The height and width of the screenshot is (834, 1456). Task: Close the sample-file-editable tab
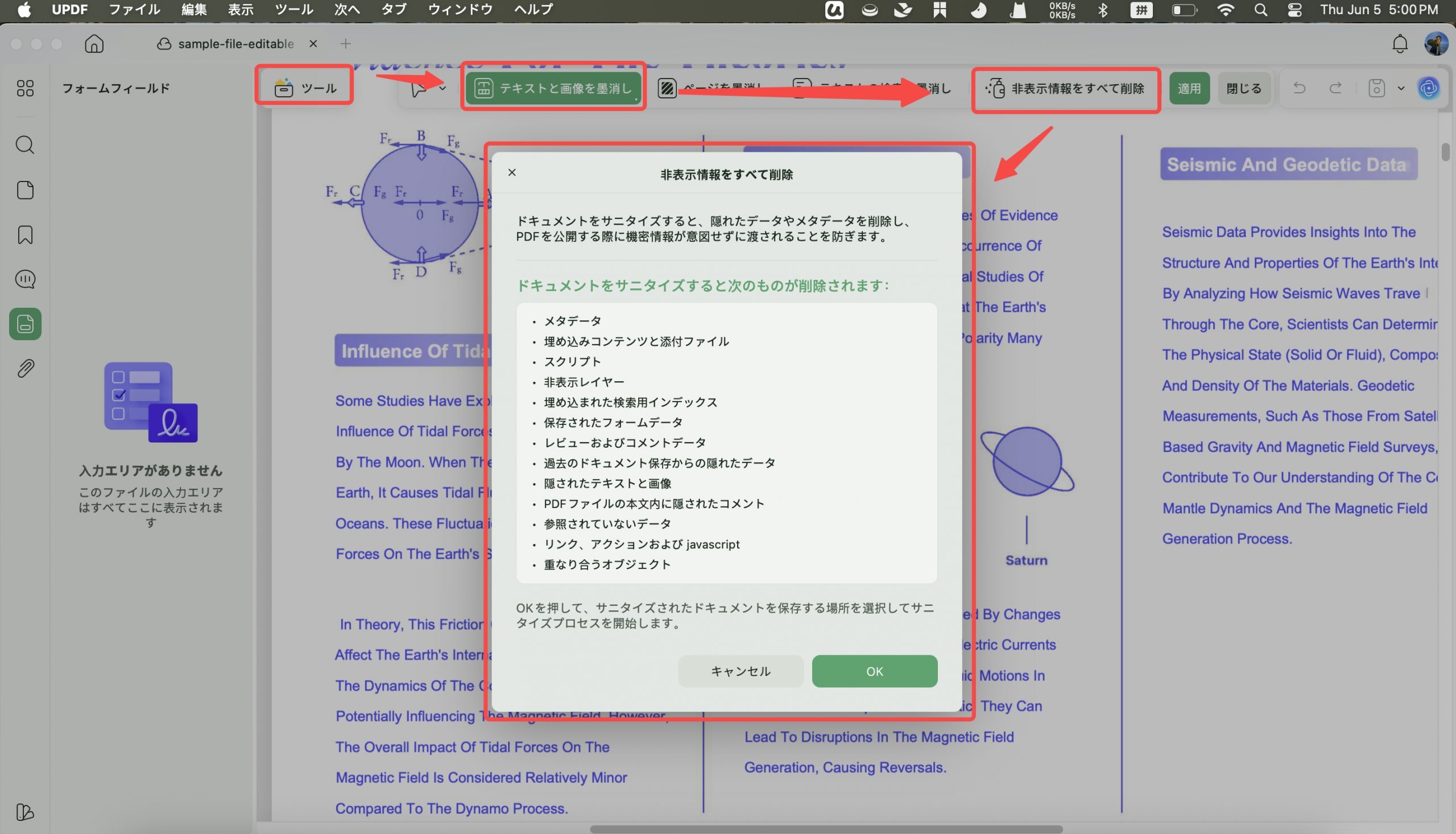pos(313,44)
